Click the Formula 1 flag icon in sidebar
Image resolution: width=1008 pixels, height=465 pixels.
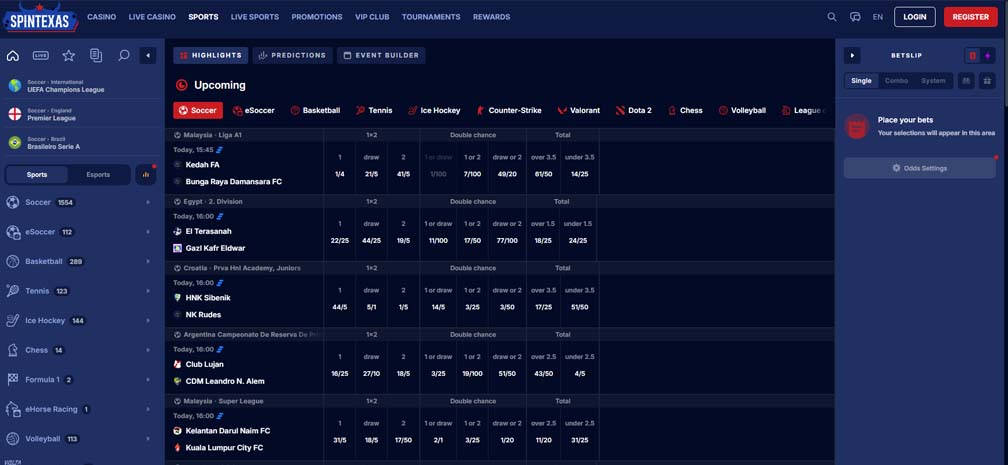coord(13,379)
